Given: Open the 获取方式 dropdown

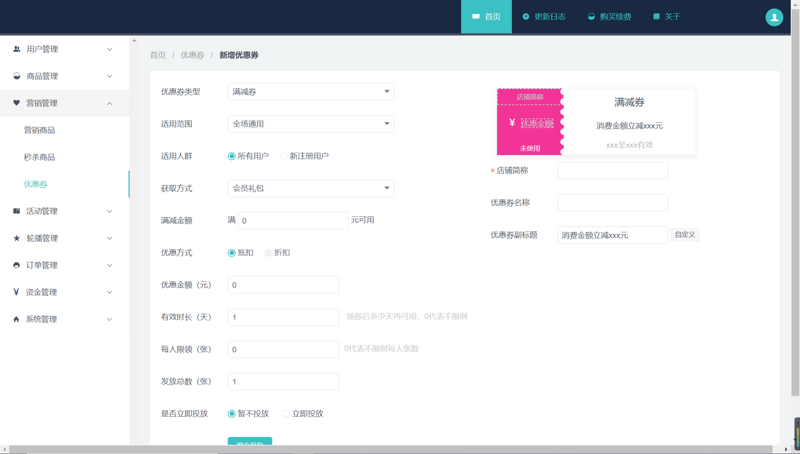Looking at the screenshot, I should 311,188.
